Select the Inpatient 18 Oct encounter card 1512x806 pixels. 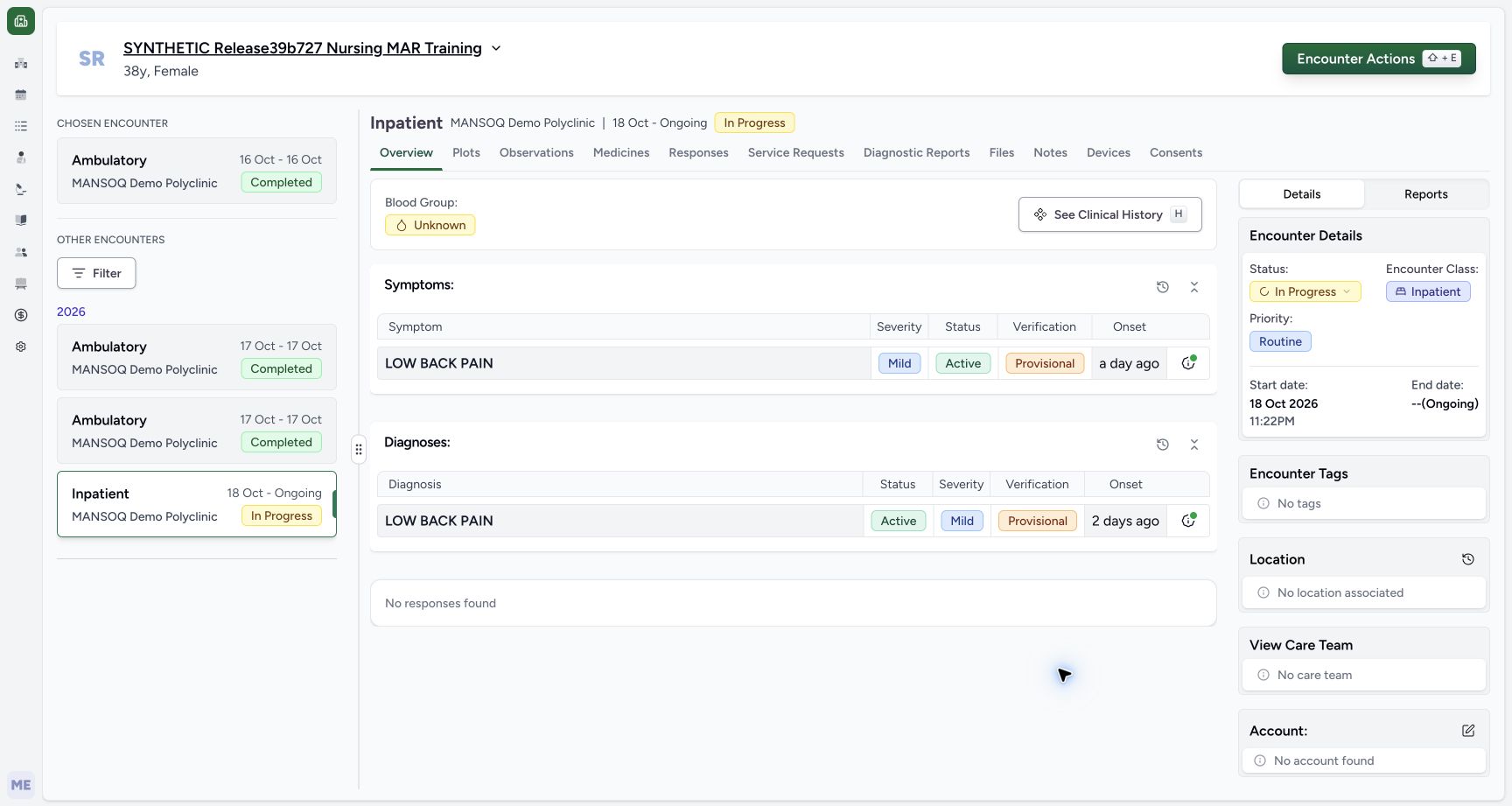(197, 504)
